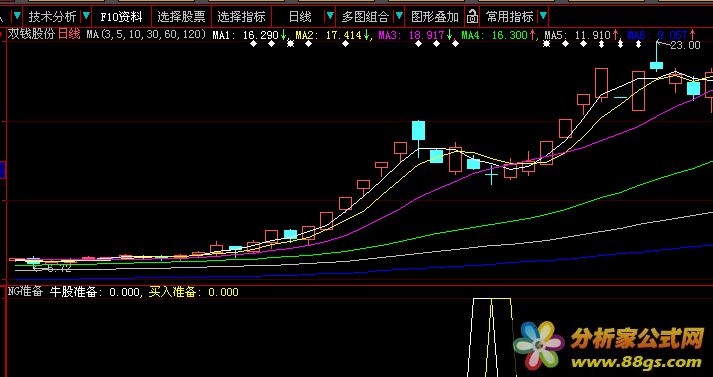Click the star-shaped info marker below MA5
The width and height of the screenshot is (713, 377).
coord(547,44)
